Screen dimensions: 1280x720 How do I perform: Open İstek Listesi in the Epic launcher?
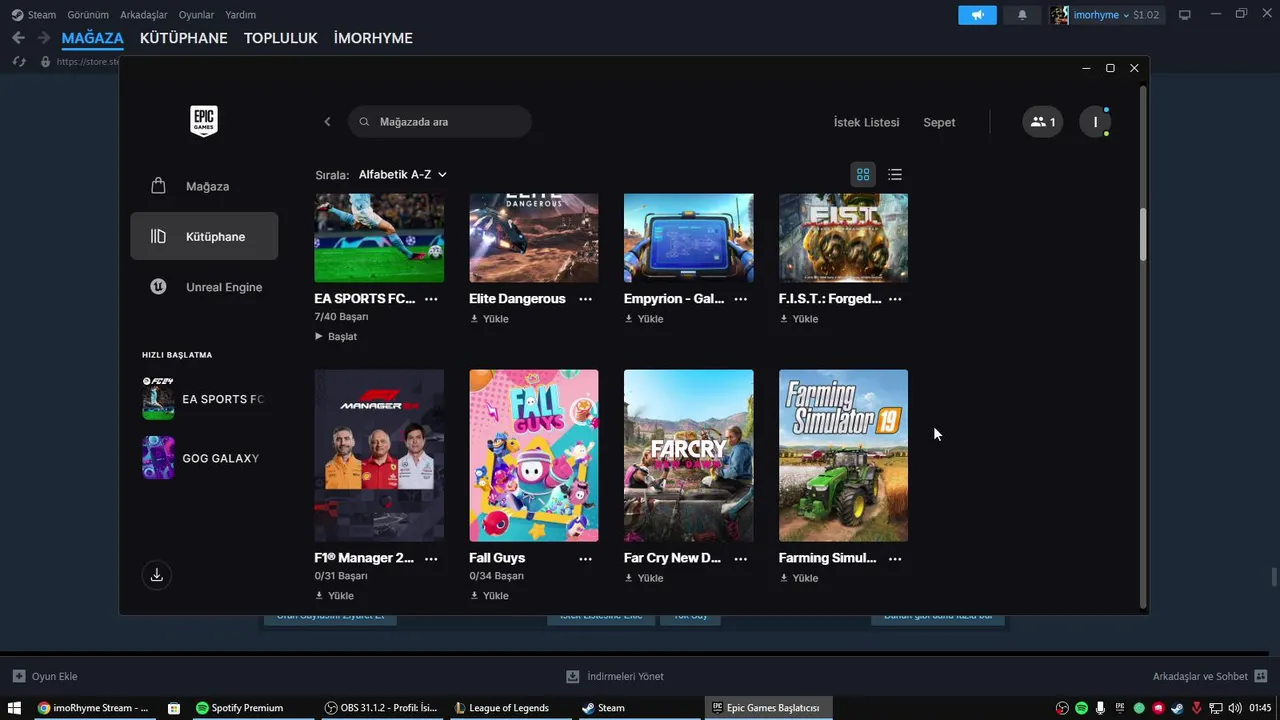click(866, 122)
